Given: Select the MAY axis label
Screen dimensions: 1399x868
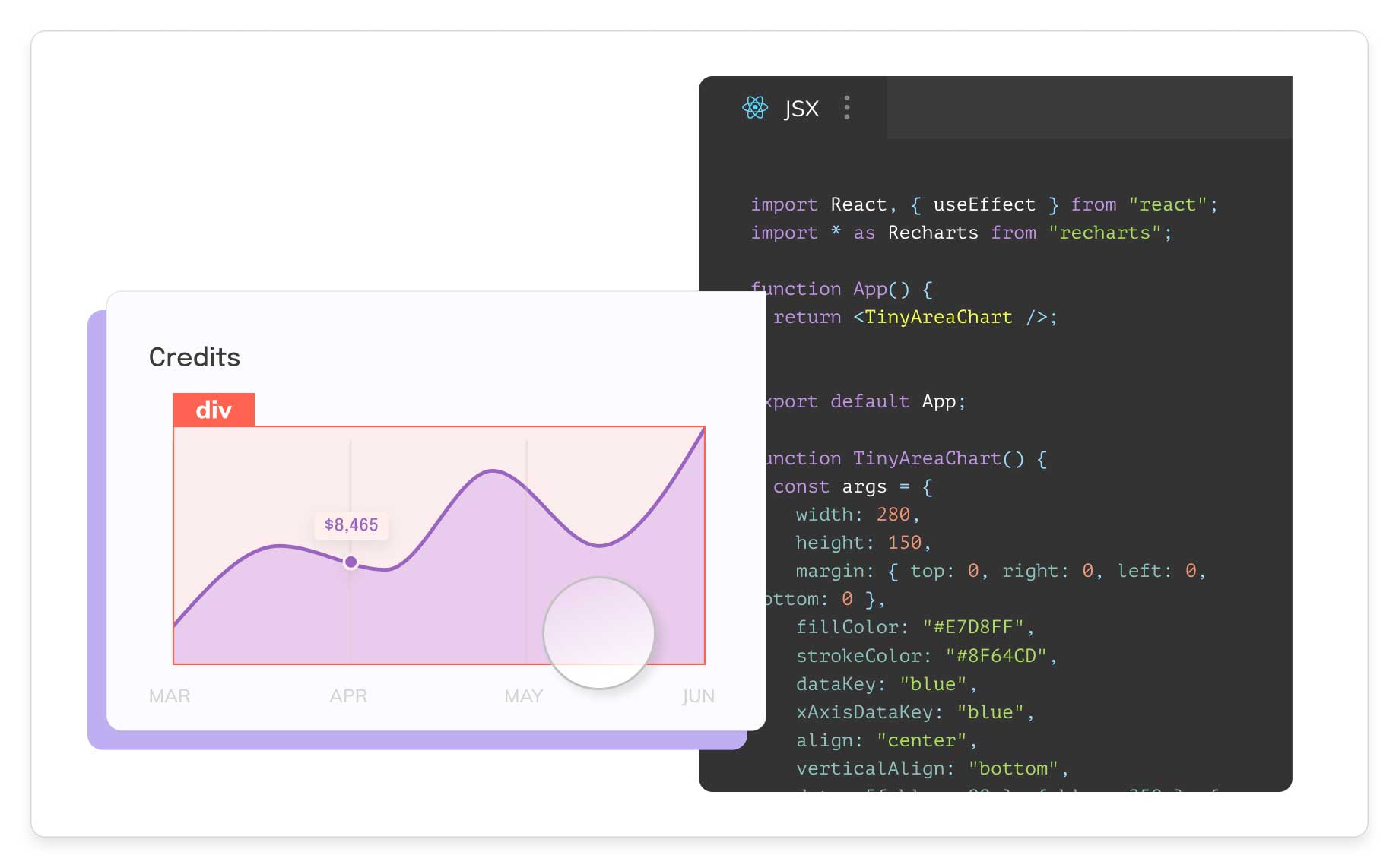Looking at the screenshot, I should coord(524,696).
